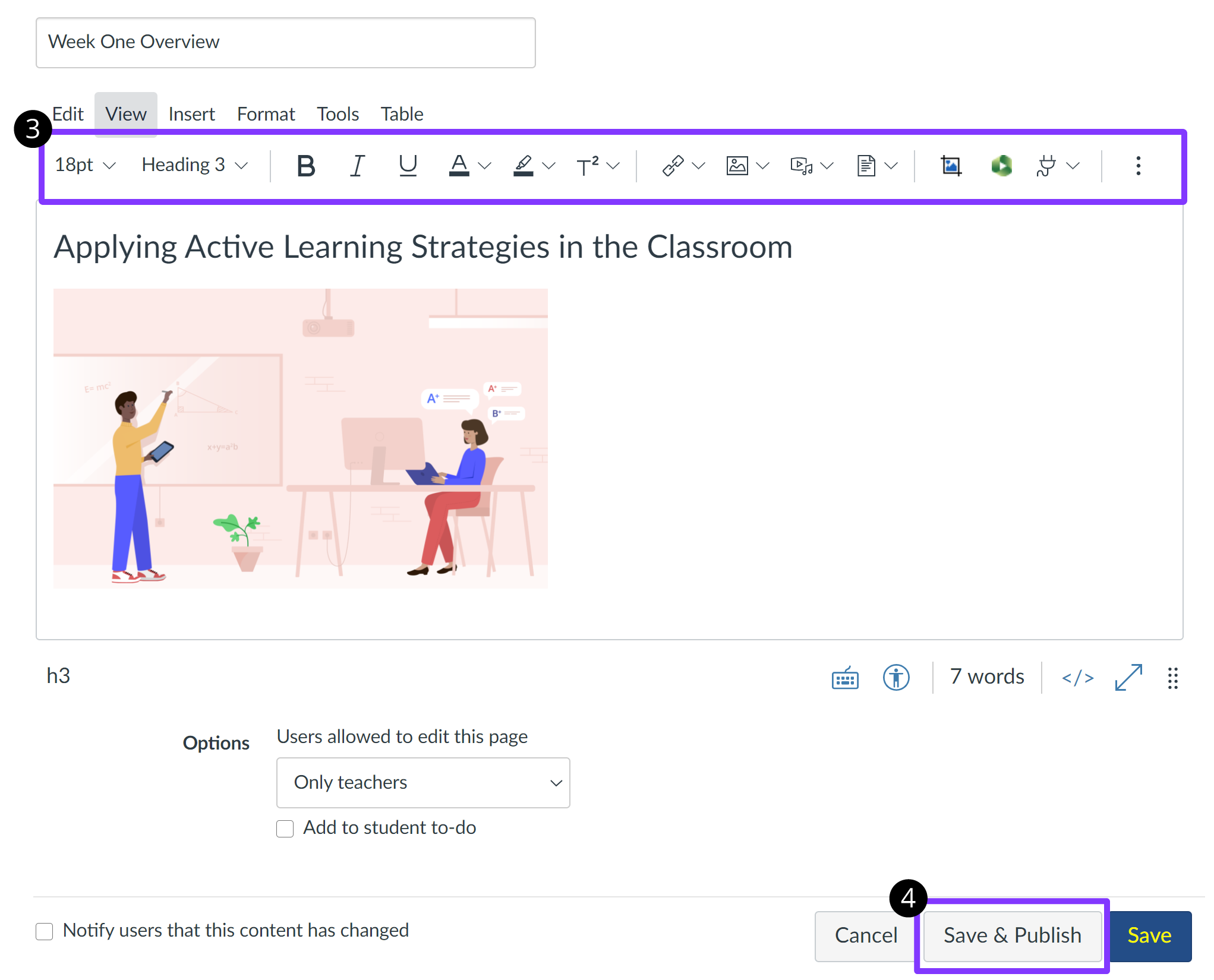Image resolution: width=1214 pixels, height=980 pixels.
Task: Run the accessibility checker
Action: point(896,678)
